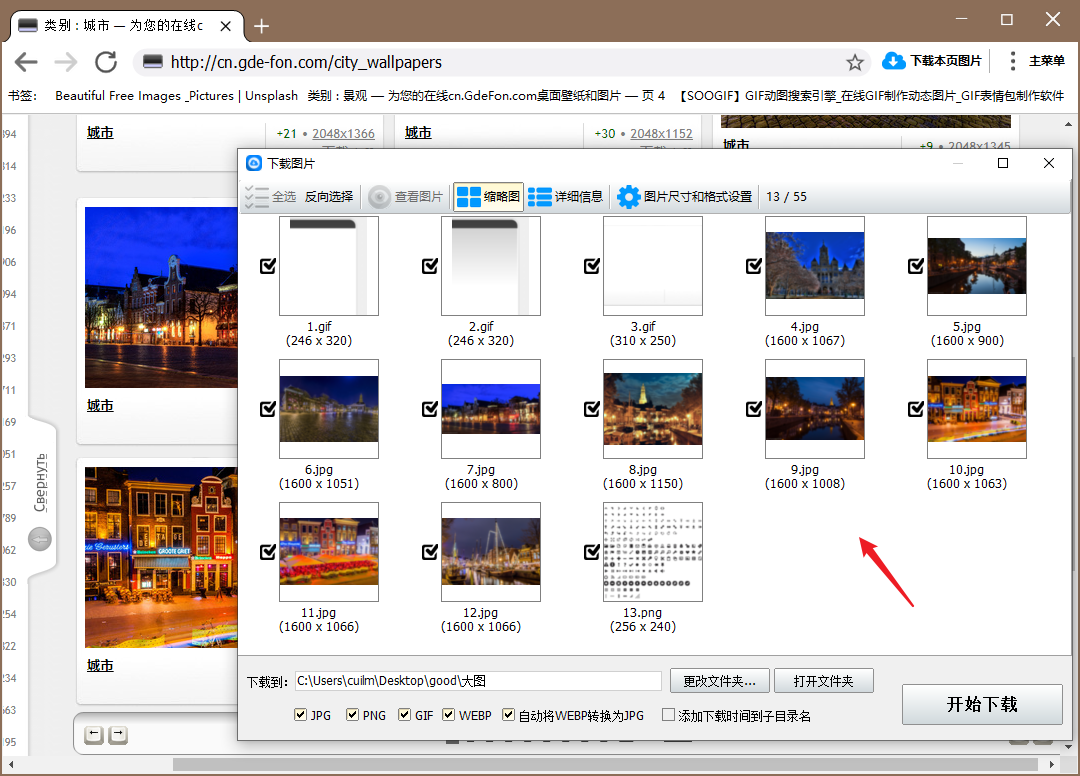Click the previous-page left arrow button on webpage
Viewport: 1080px width, 776px height.
[x=94, y=735]
